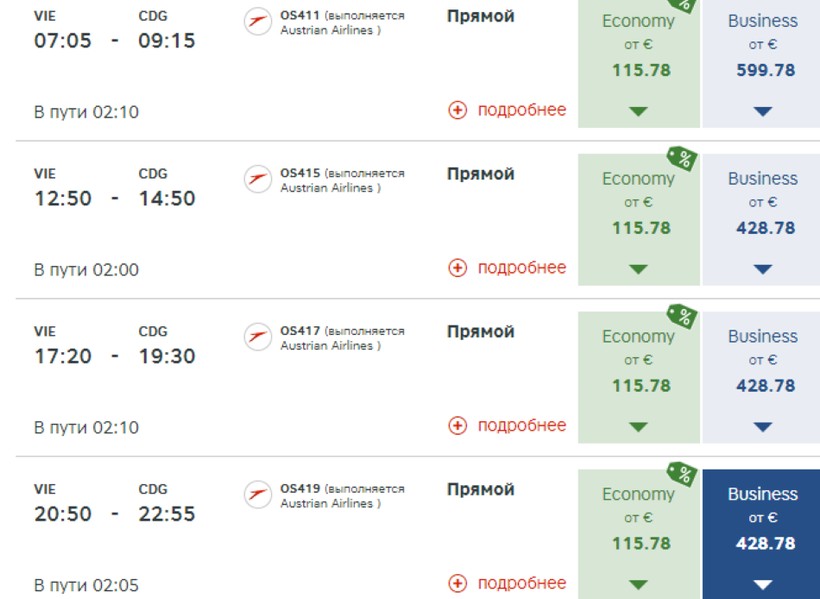Screen dimensions: 820x599
Task: Click the 12:50 - 14:50 flight times
Action: [114, 199]
